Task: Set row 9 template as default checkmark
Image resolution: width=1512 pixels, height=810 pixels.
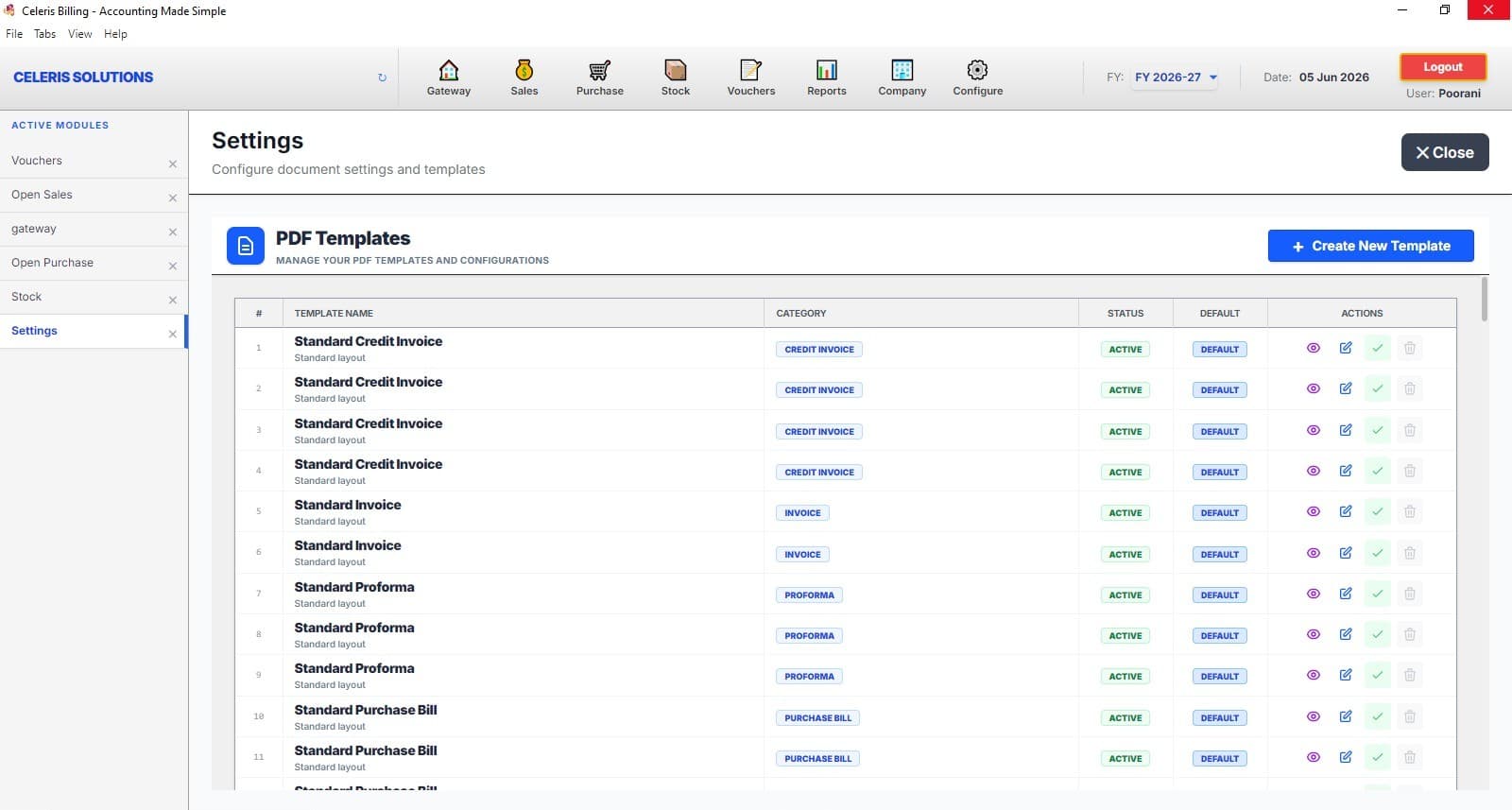Action: (x=1378, y=675)
